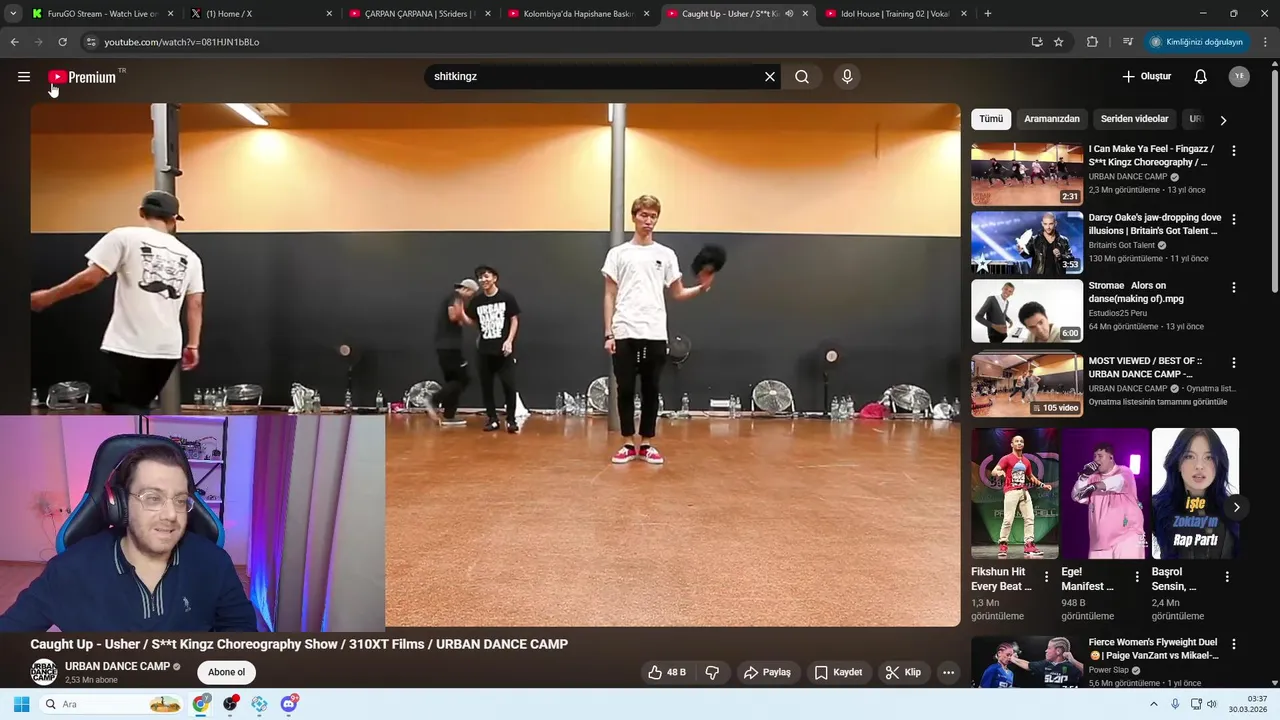The height and width of the screenshot is (720, 1280).
Task: Select the Tümü filter chip
Action: pos(991,119)
